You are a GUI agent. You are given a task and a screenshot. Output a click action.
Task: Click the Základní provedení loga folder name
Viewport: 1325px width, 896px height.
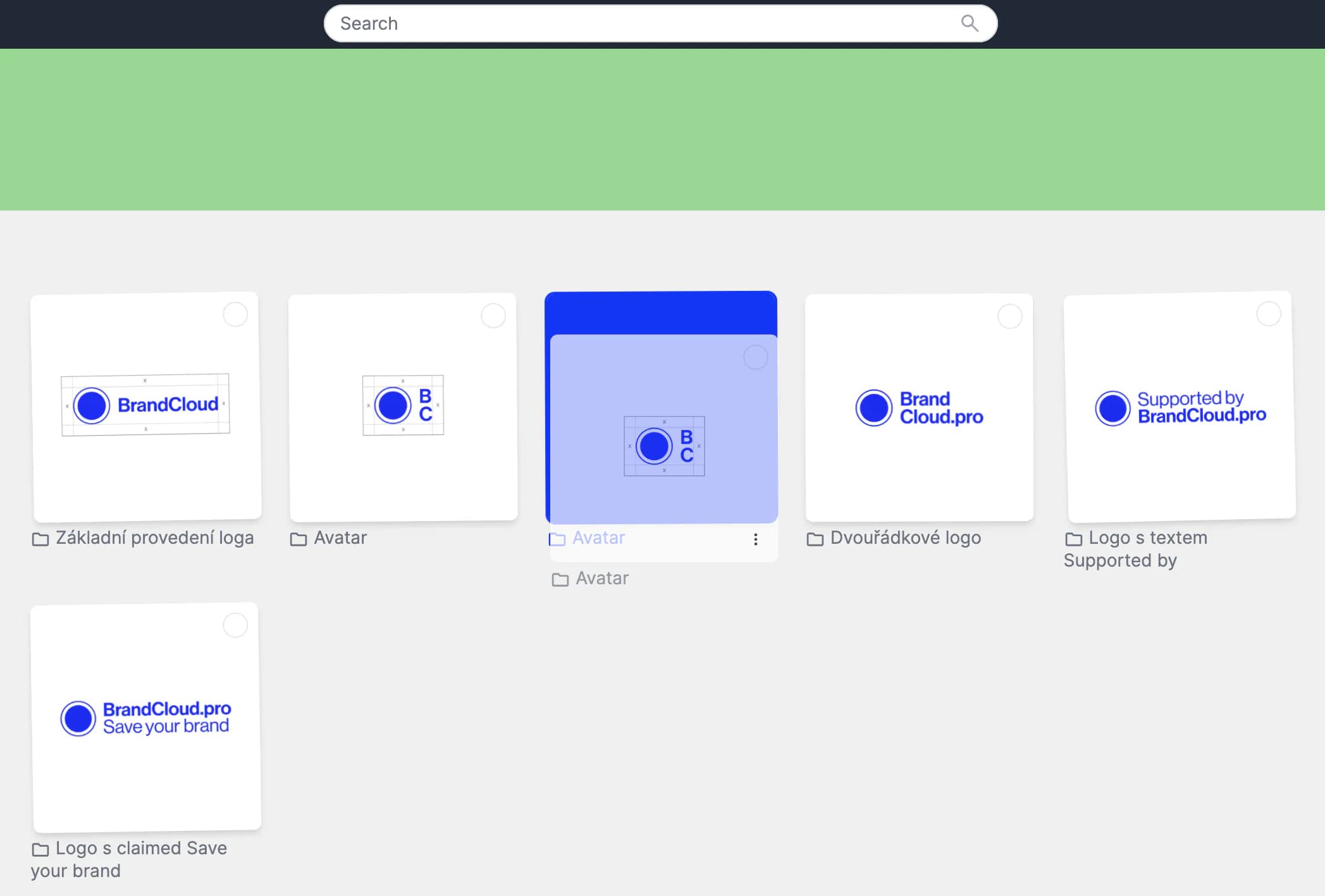(154, 538)
